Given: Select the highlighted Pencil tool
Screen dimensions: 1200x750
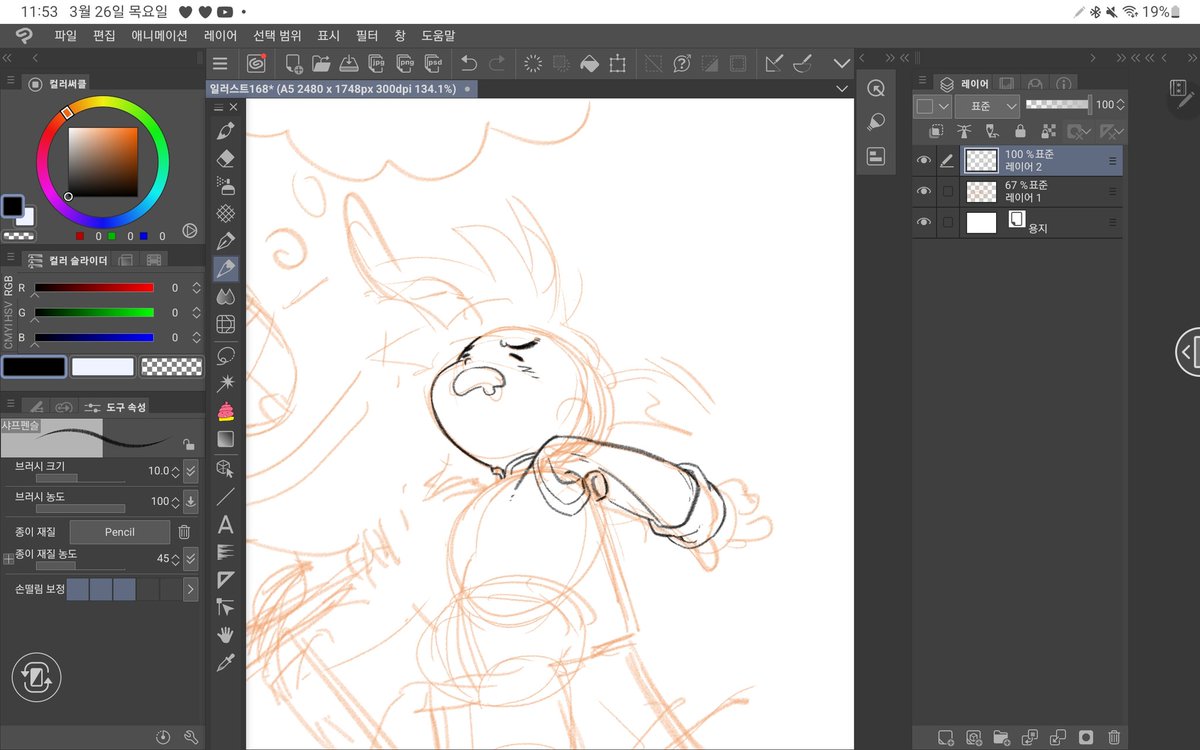Looking at the screenshot, I should point(226,269).
